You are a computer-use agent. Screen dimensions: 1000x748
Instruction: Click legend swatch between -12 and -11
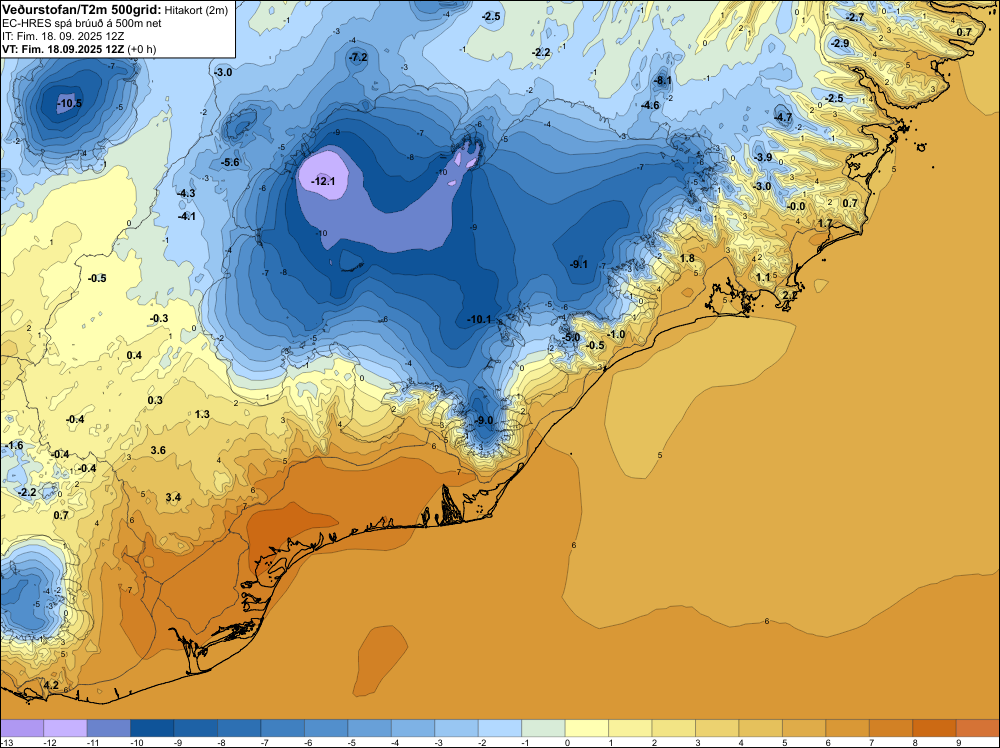click(65, 728)
